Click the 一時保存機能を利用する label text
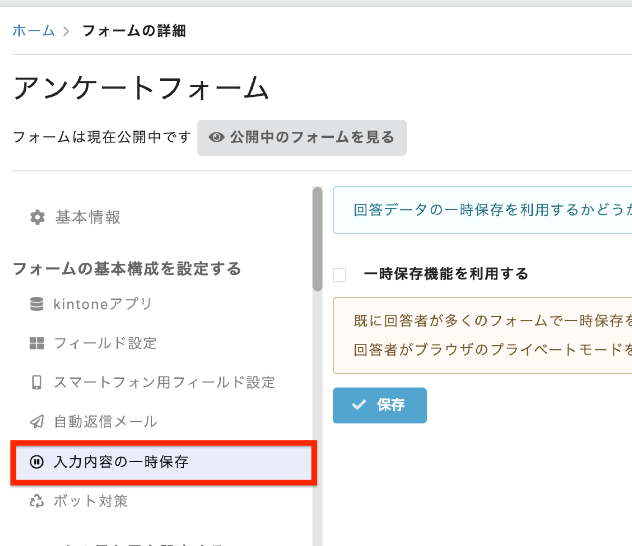The height and width of the screenshot is (546, 632). [x=446, y=274]
